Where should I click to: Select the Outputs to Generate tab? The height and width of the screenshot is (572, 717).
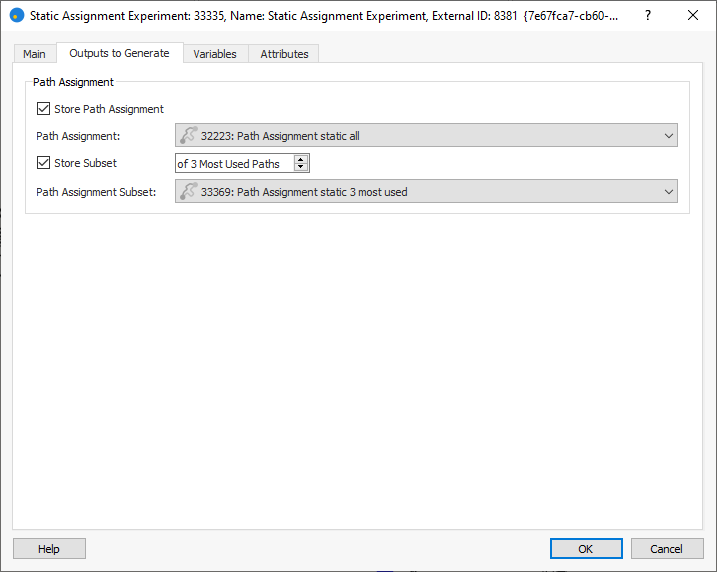(119, 53)
